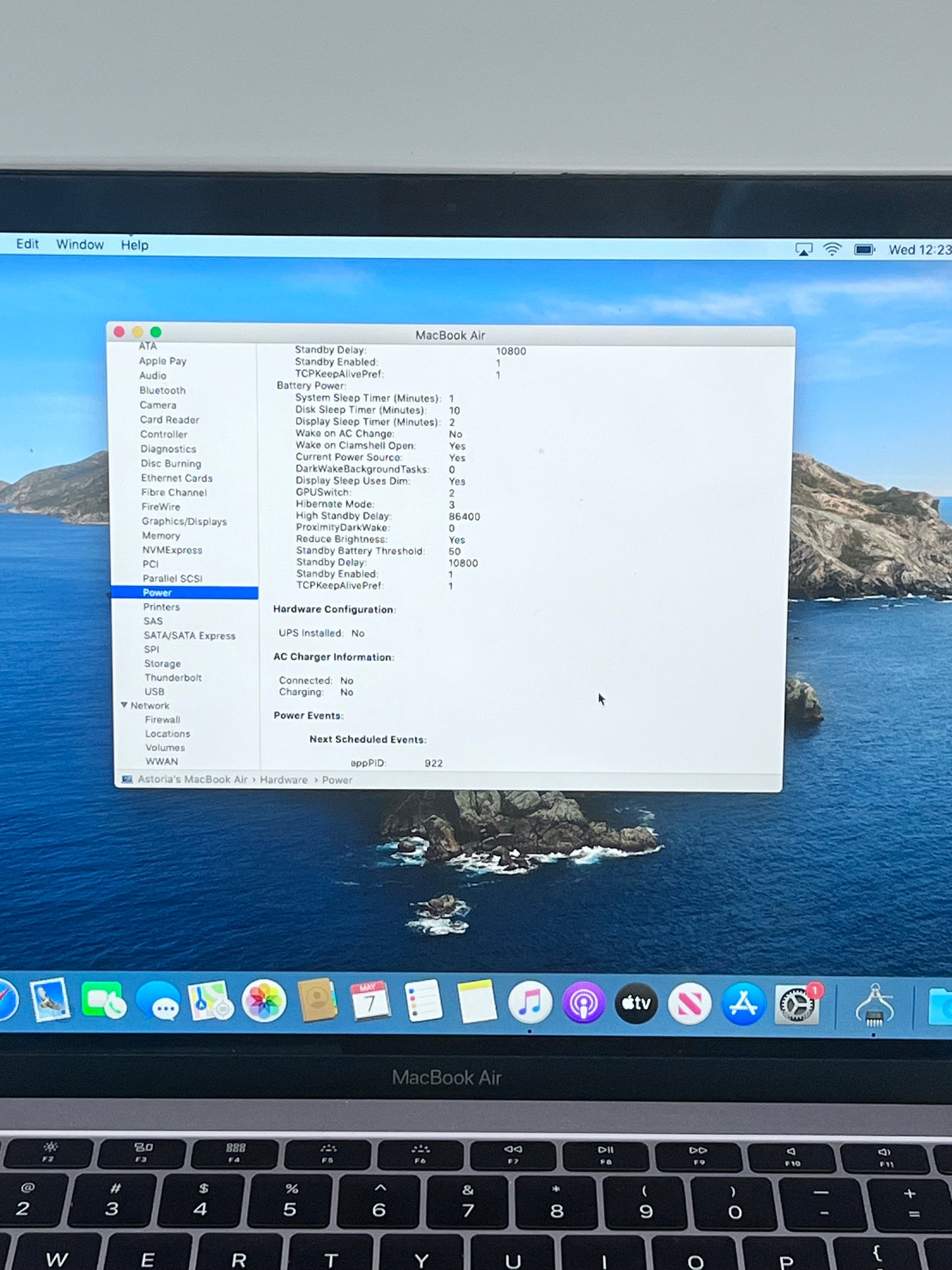952x1270 pixels.
Task: Select USB in the sidebar
Action: 154,691
